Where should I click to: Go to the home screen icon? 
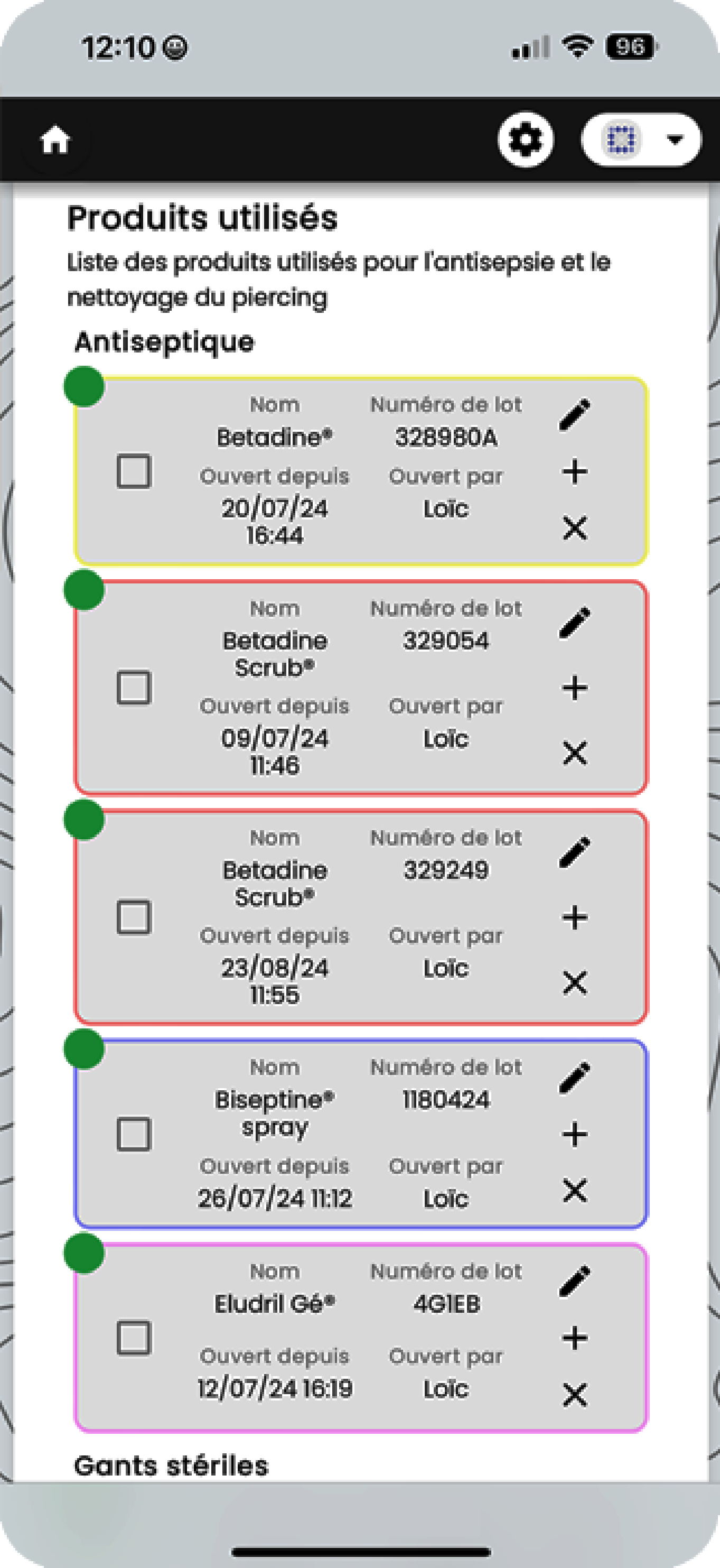point(55,141)
